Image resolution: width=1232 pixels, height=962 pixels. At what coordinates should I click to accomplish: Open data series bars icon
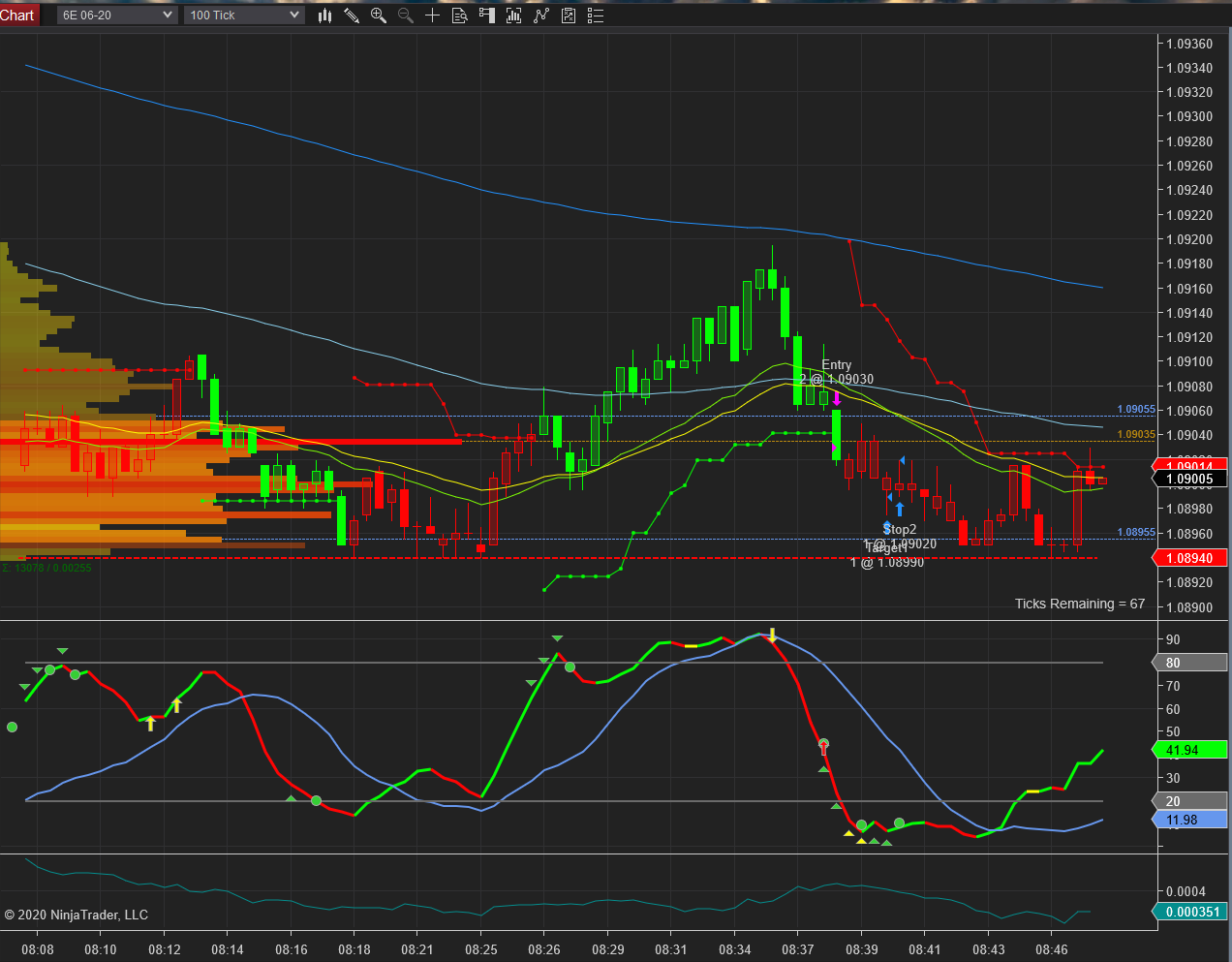(514, 16)
